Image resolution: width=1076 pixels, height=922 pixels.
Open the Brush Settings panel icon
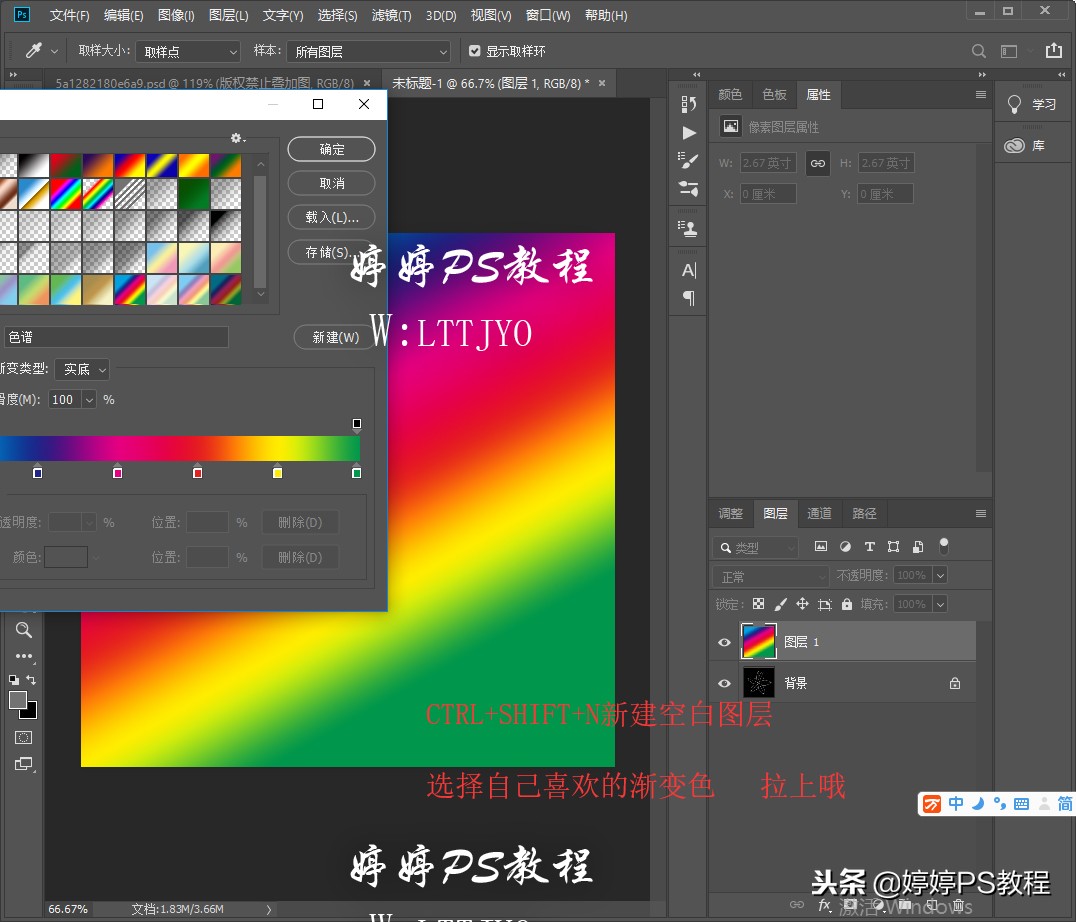(688, 160)
